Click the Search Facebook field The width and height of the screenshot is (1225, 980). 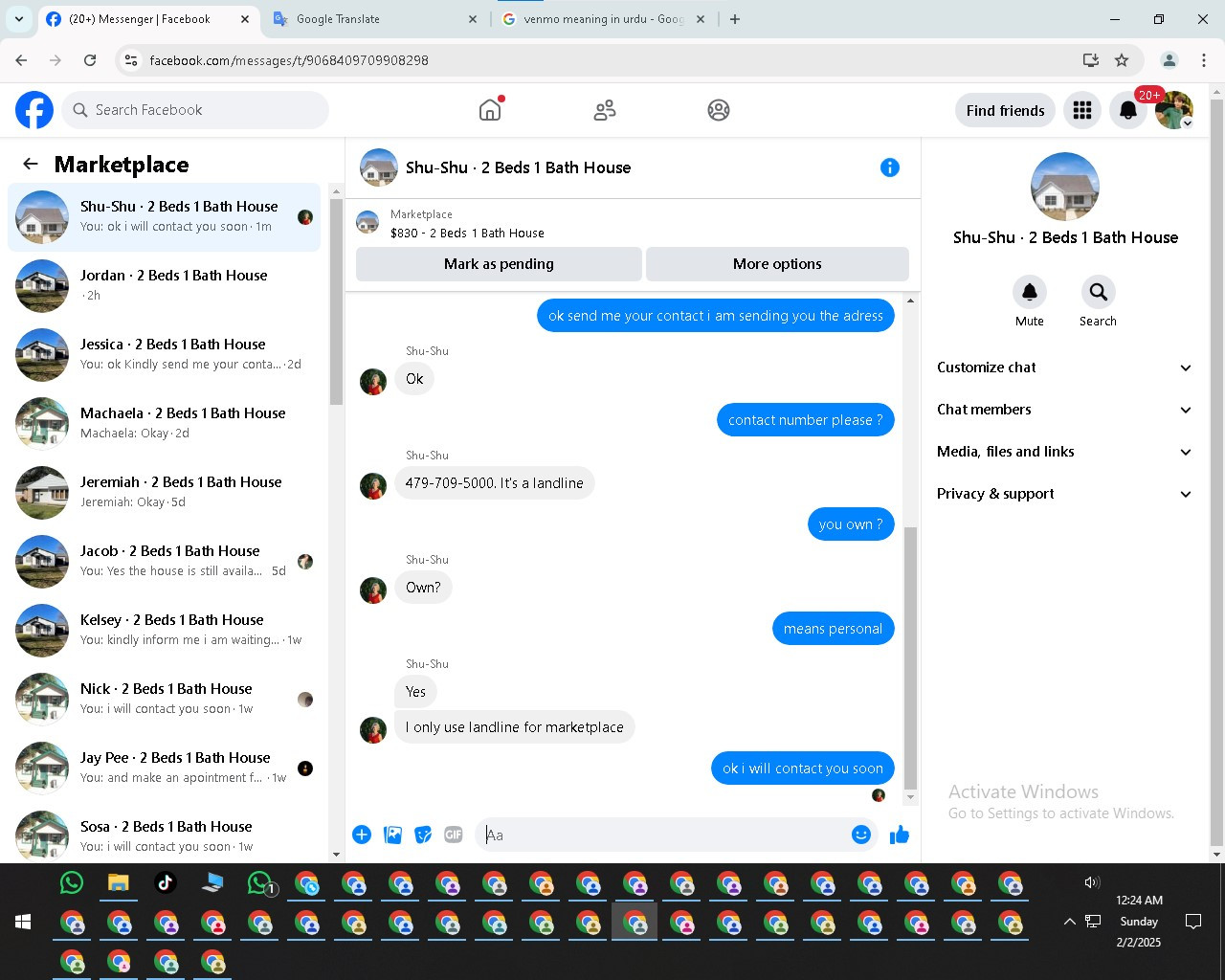click(196, 110)
